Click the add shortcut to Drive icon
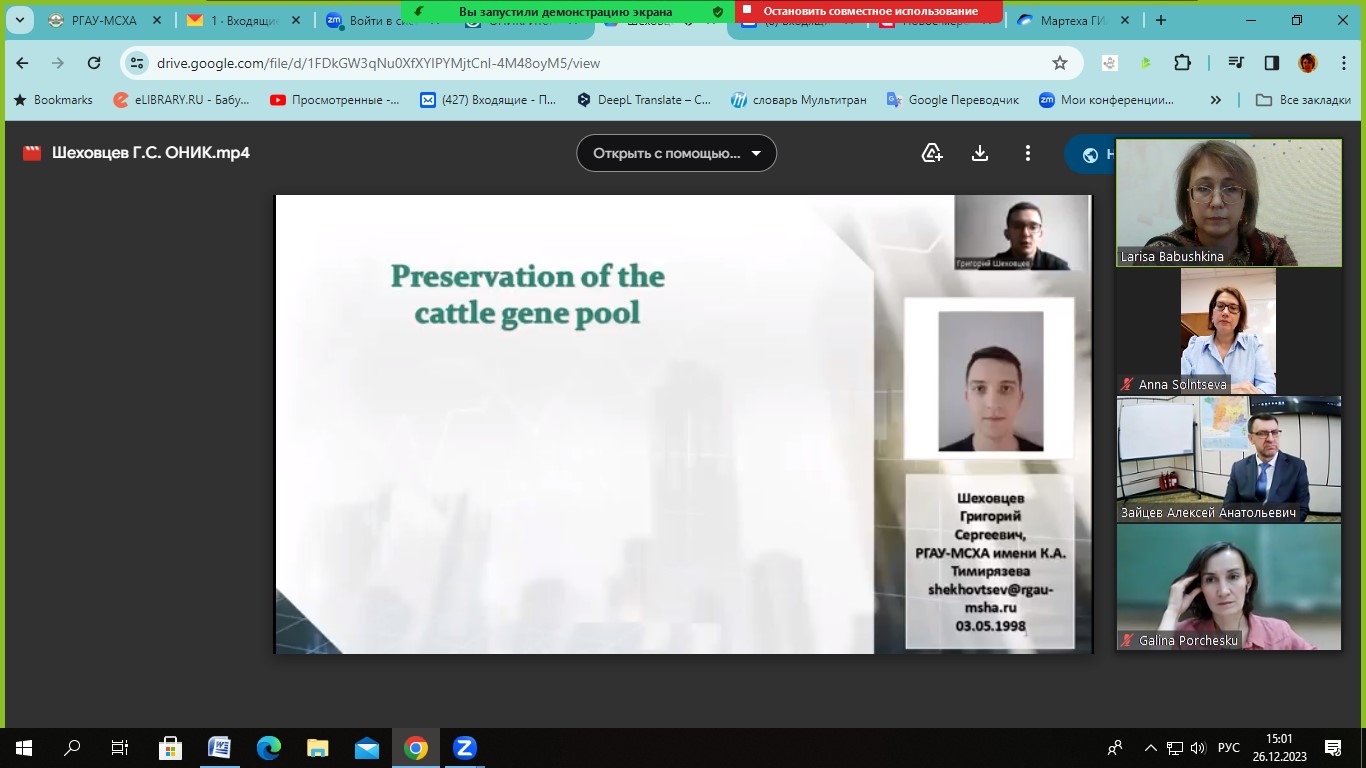The height and width of the screenshot is (768, 1366). [932, 153]
